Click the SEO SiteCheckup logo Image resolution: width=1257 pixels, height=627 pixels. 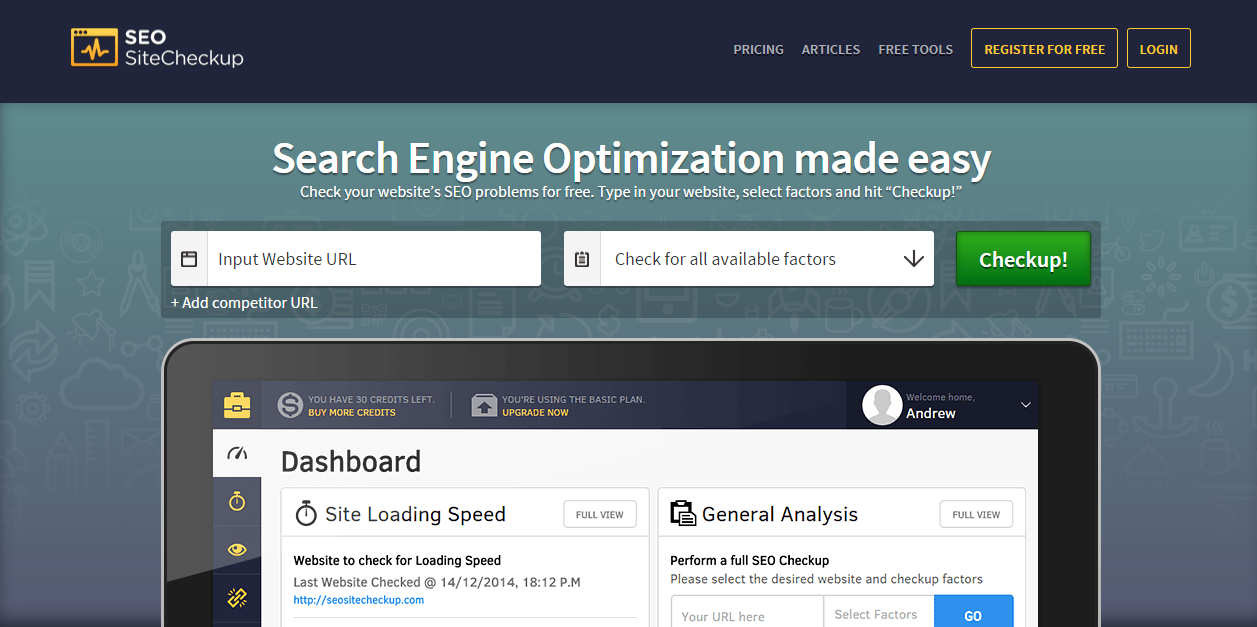click(157, 47)
